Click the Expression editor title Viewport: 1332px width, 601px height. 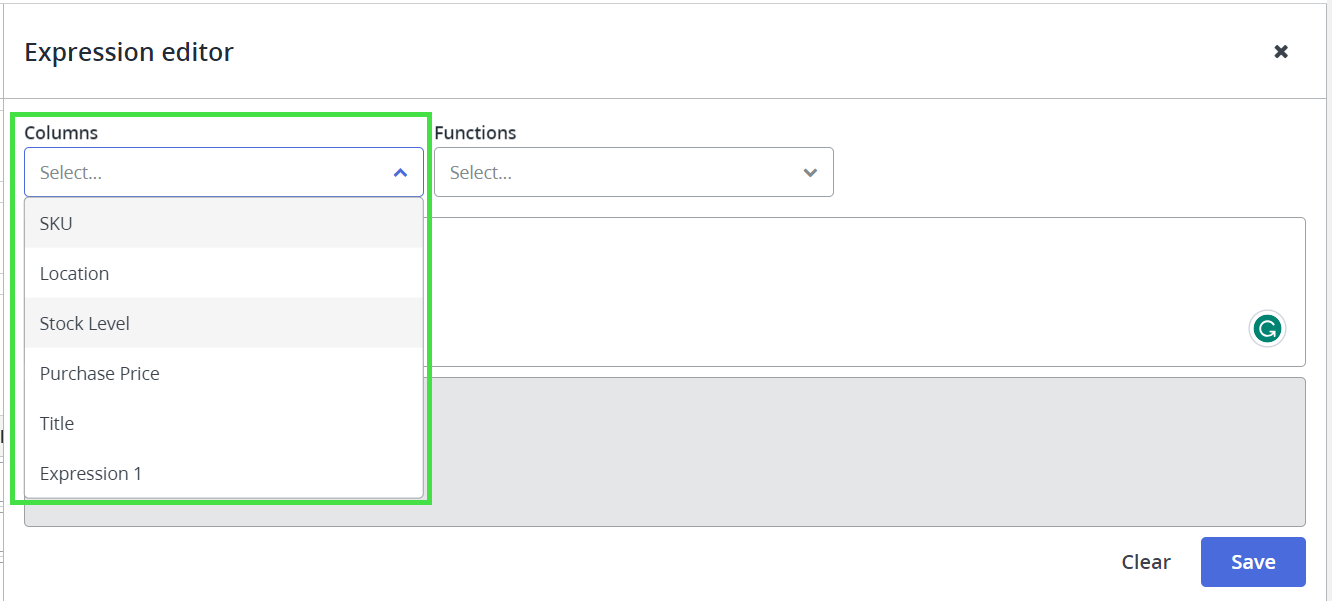tap(129, 52)
